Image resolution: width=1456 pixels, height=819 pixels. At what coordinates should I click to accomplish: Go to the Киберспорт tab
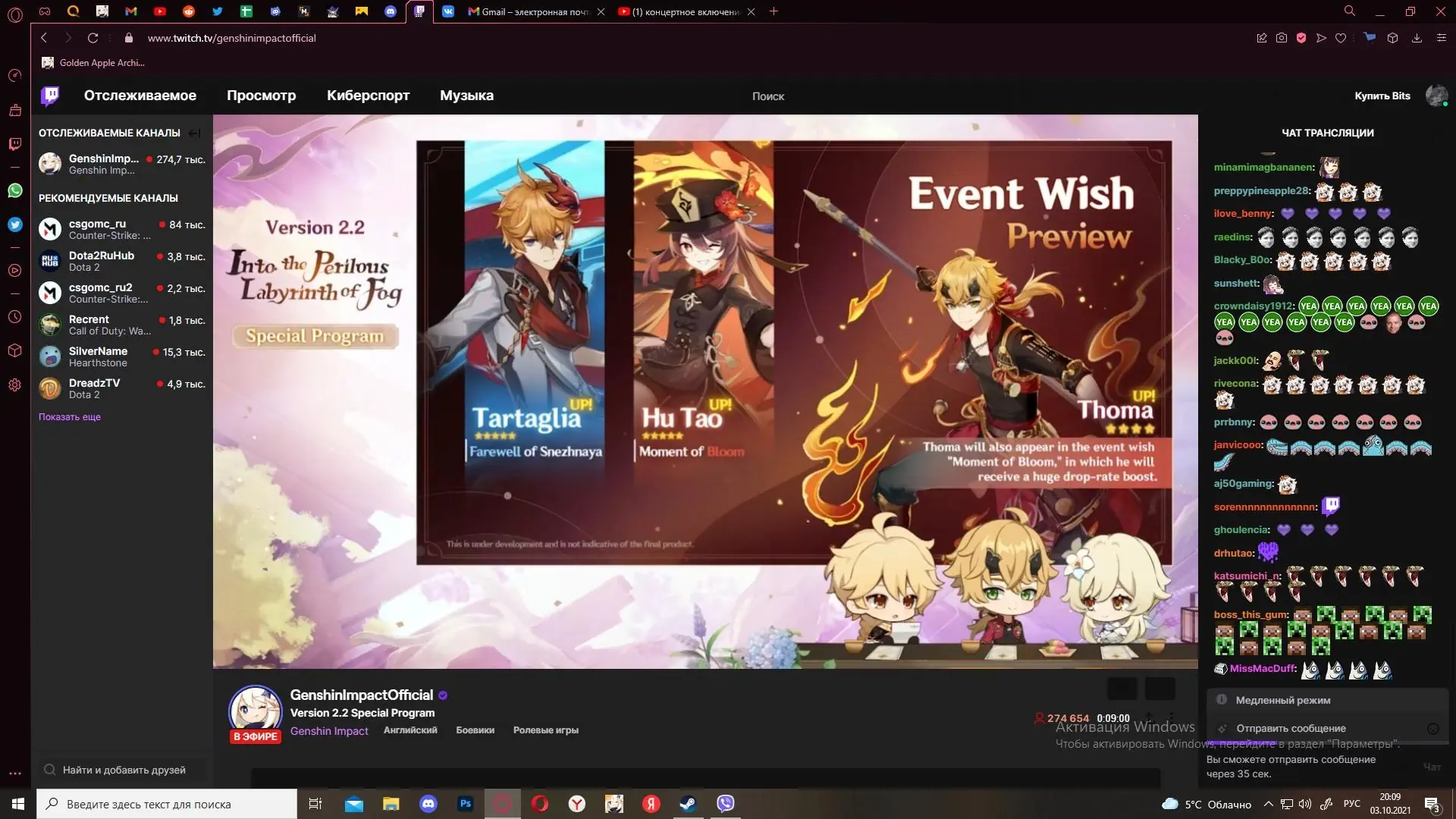pyautogui.click(x=368, y=96)
